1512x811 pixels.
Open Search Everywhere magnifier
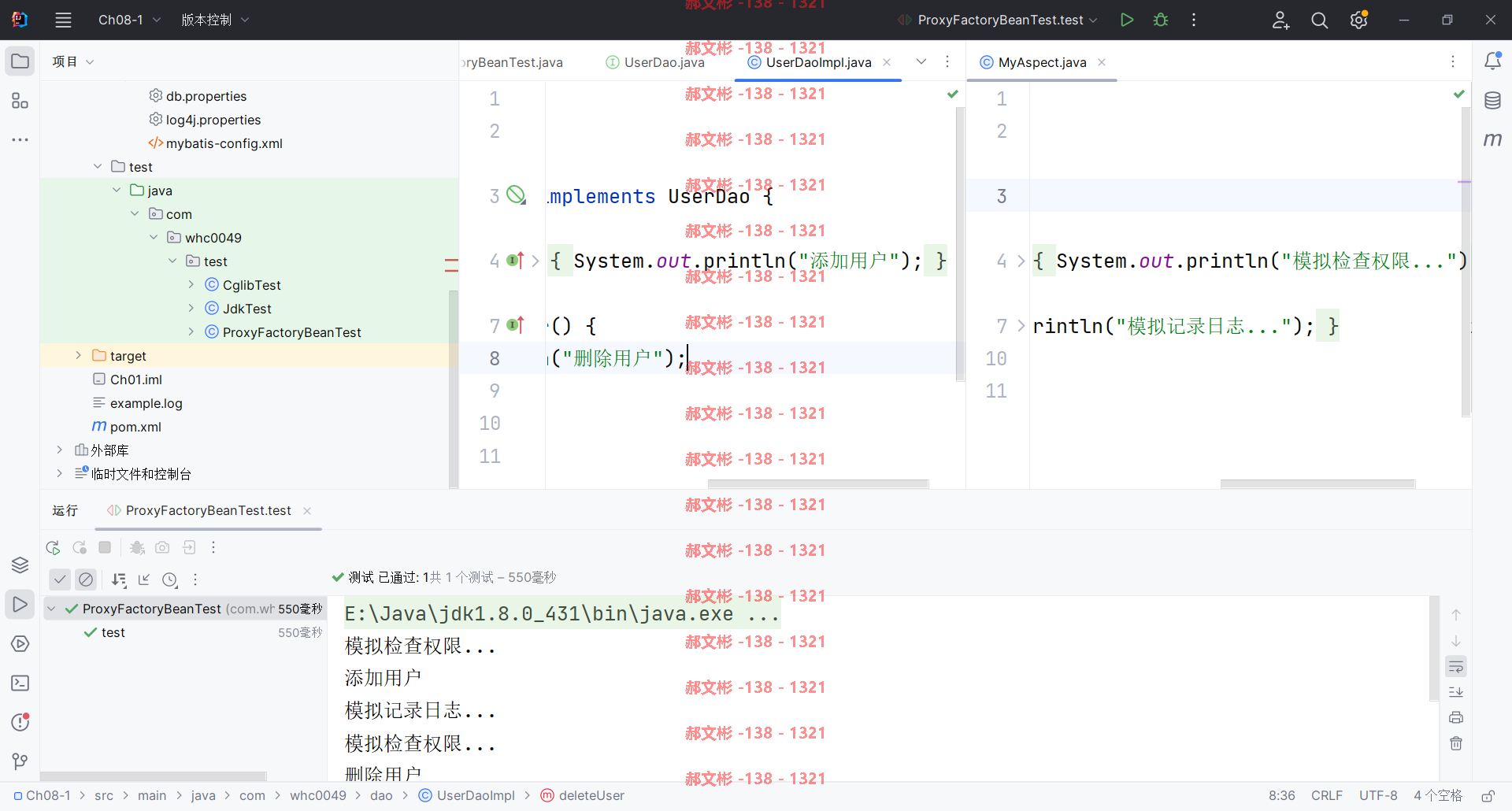(x=1320, y=20)
